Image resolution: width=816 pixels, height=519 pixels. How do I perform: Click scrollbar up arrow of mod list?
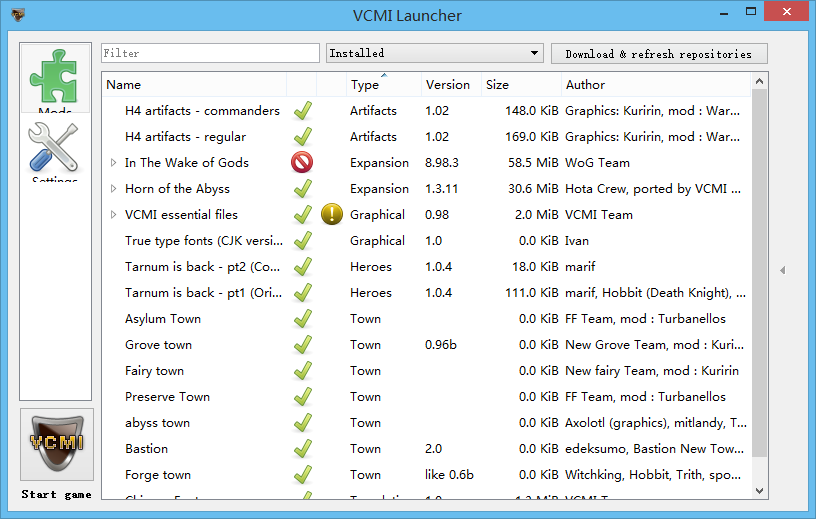(759, 81)
